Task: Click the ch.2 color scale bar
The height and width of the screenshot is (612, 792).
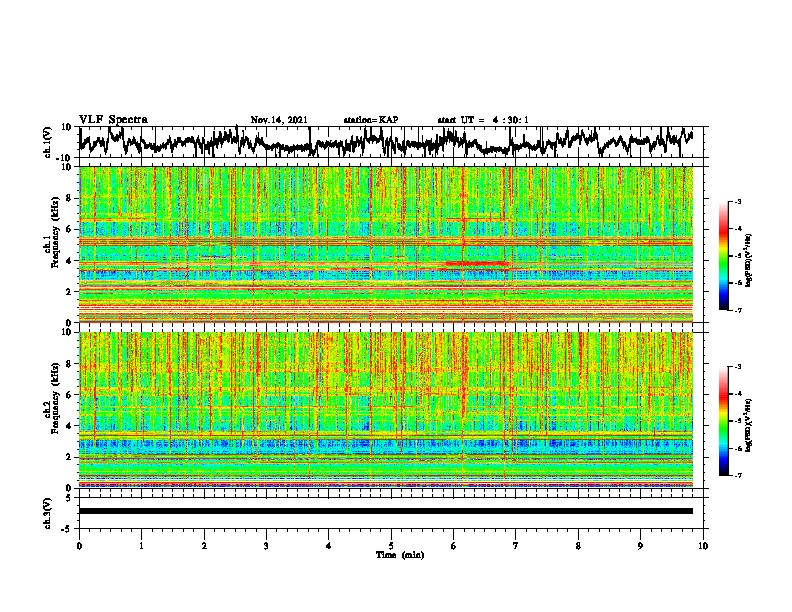Action: point(724,421)
